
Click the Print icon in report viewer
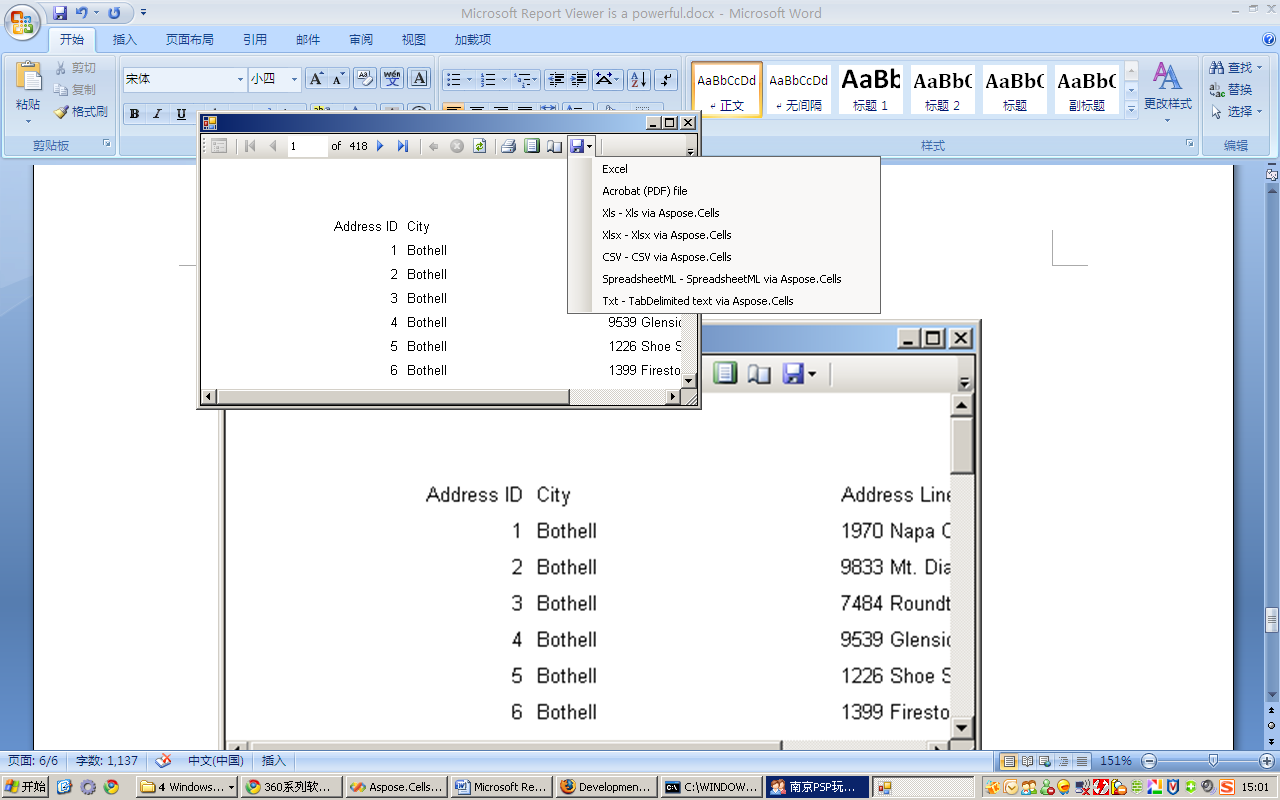[x=508, y=146]
